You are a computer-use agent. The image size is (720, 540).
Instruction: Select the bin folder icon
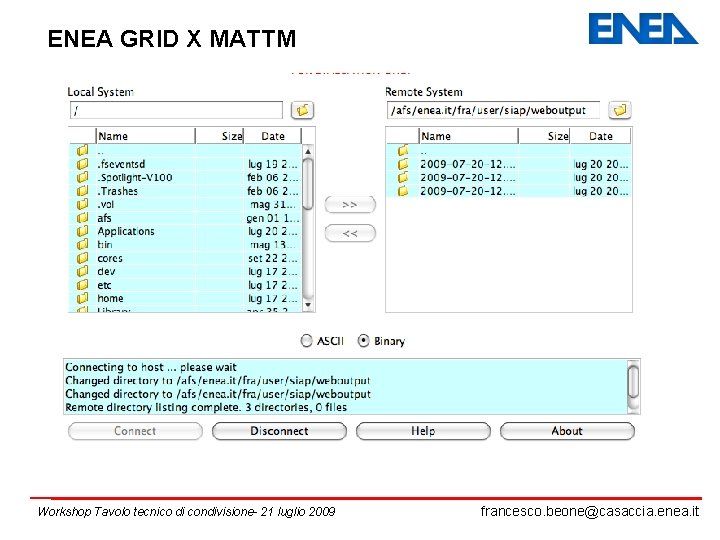point(83,244)
